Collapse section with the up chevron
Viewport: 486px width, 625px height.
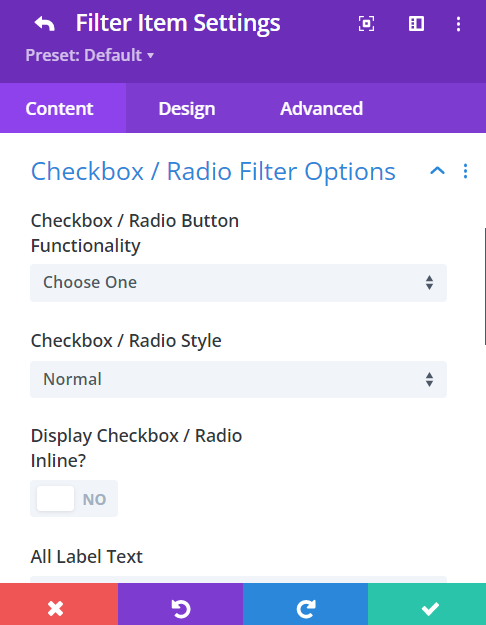[437, 171]
